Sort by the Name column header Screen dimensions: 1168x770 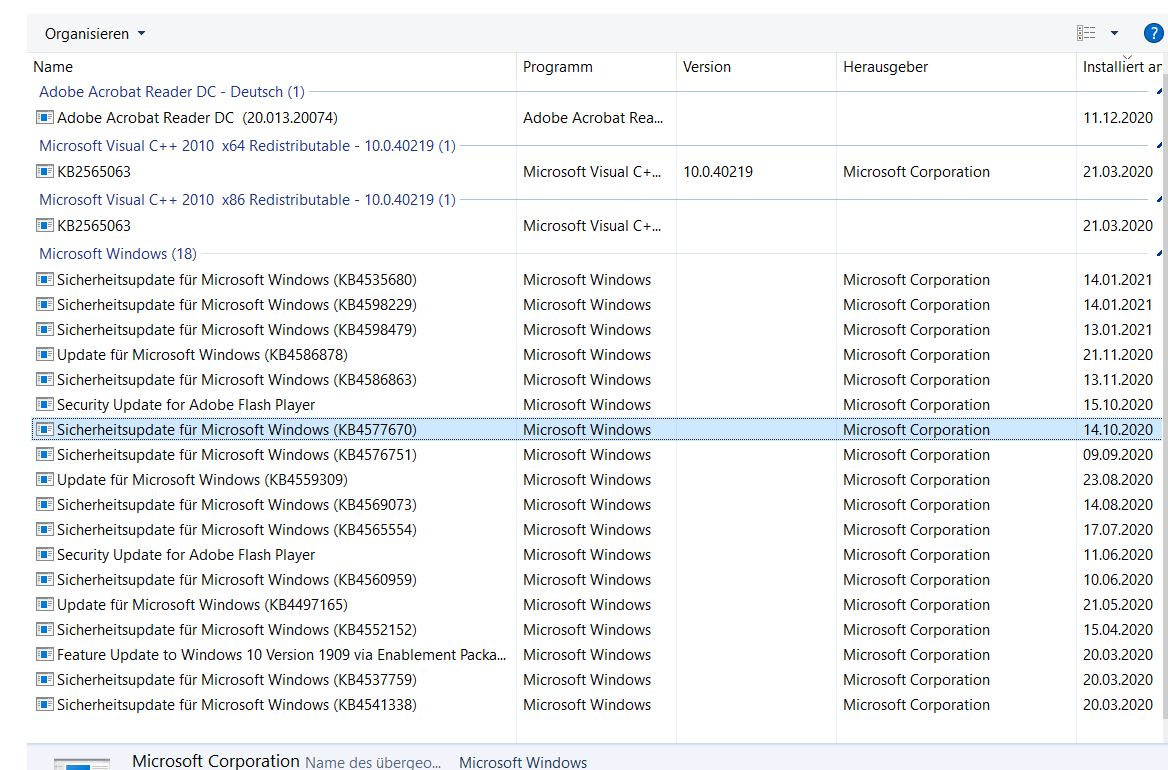point(53,67)
